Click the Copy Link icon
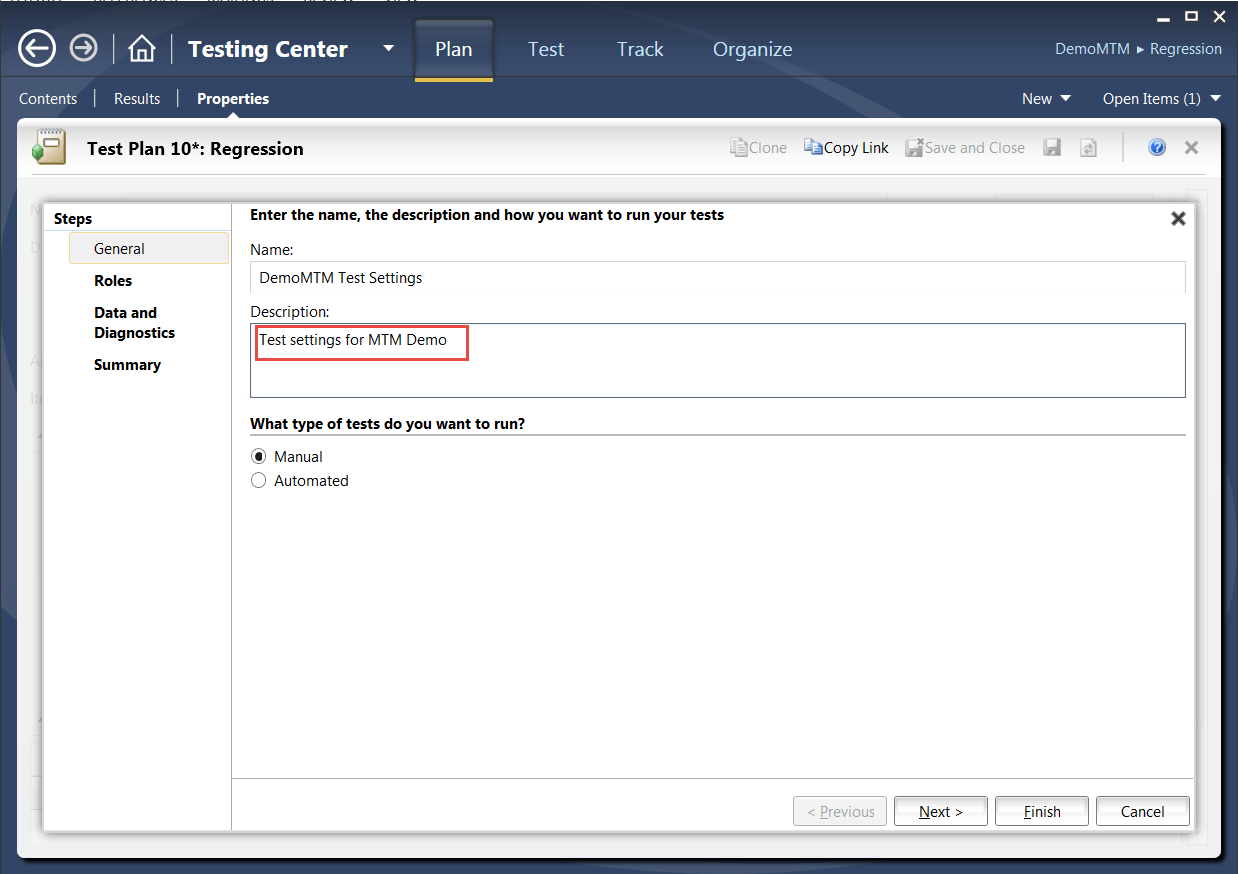The image size is (1238, 874). click(846, 147)
